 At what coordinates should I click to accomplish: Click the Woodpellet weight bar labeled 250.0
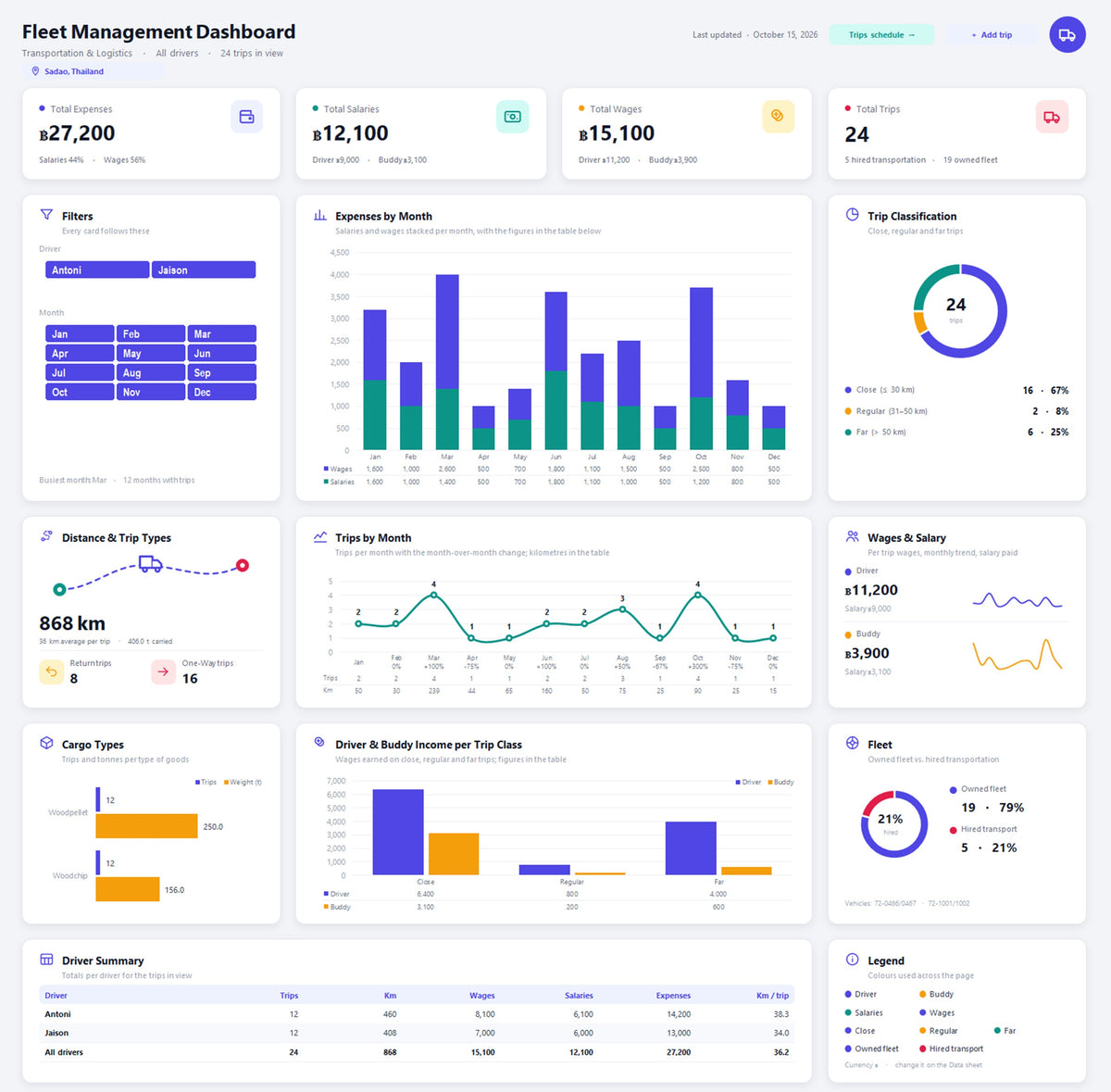coord(147,826)
